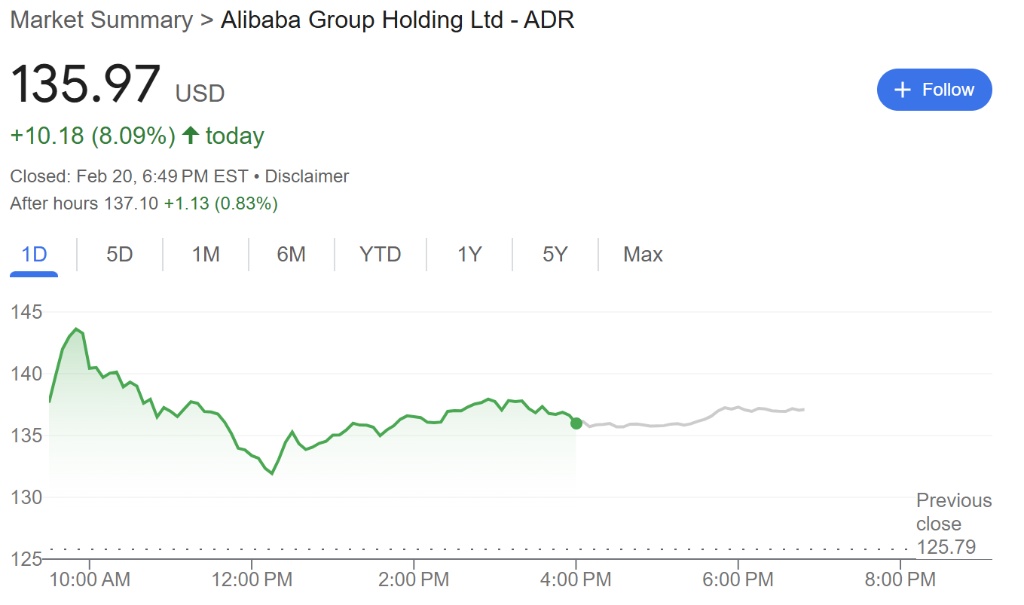Click the 135.97 stock price
This screenshot has height=605, width=1024.
click(x=85, y=84)
